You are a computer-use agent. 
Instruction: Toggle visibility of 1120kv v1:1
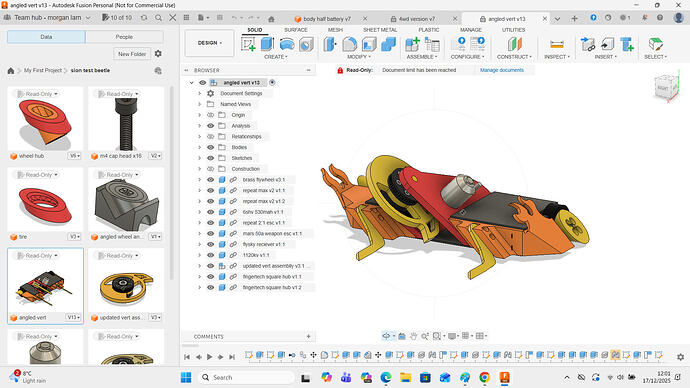point(210,255)
